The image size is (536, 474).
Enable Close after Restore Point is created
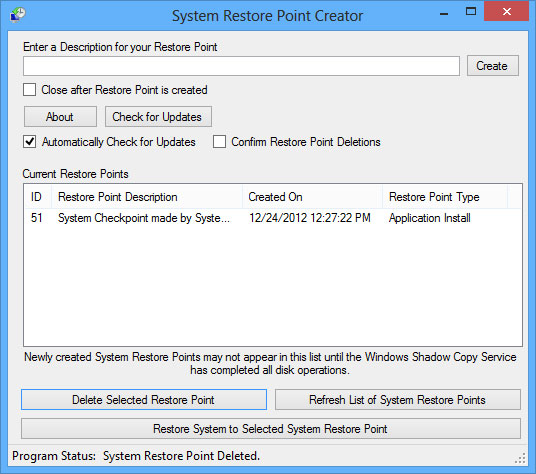tap(29, 90)
